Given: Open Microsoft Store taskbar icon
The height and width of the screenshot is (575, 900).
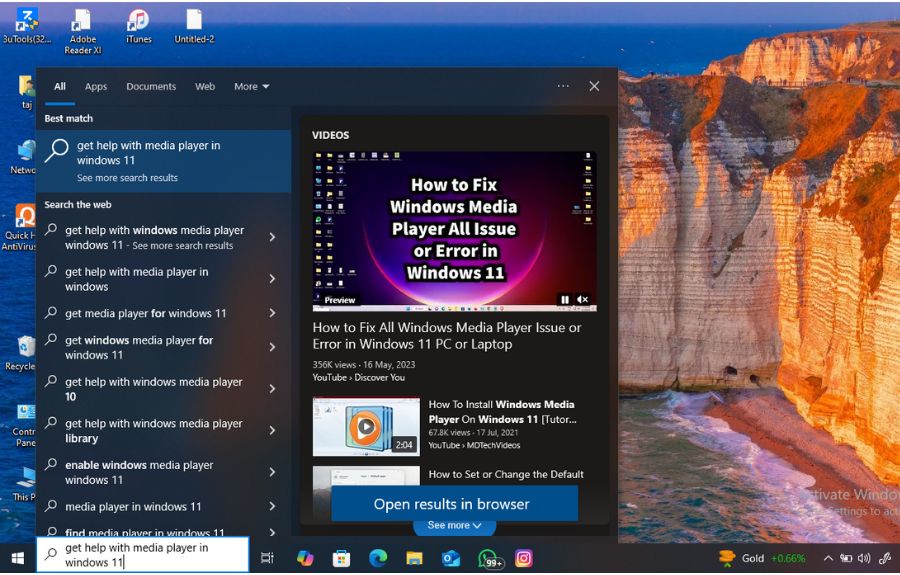Looking at the screenshot, I should 341,558.
